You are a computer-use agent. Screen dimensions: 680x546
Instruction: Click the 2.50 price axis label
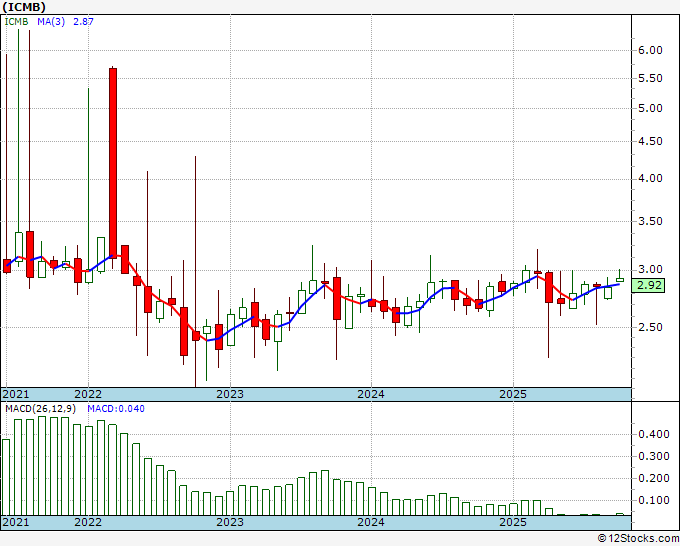coord(651,327)
